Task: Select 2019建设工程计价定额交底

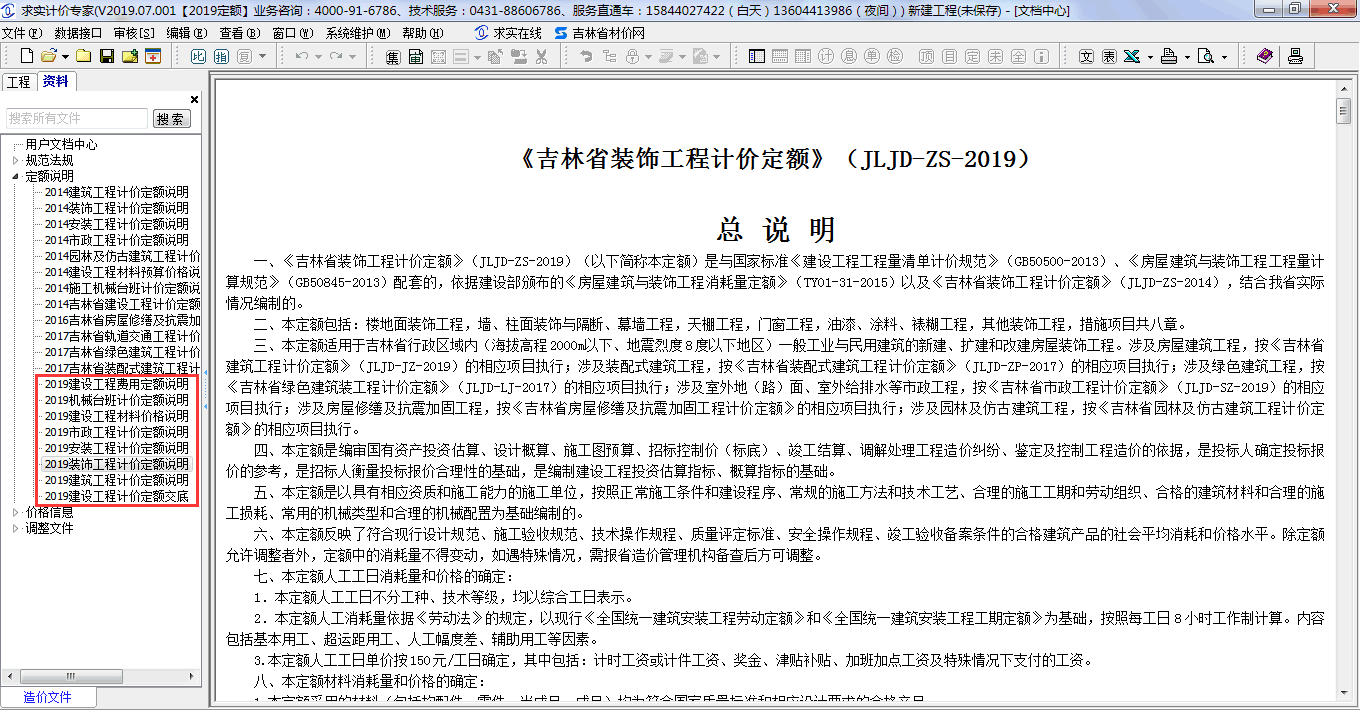Action: click(116, 496)
